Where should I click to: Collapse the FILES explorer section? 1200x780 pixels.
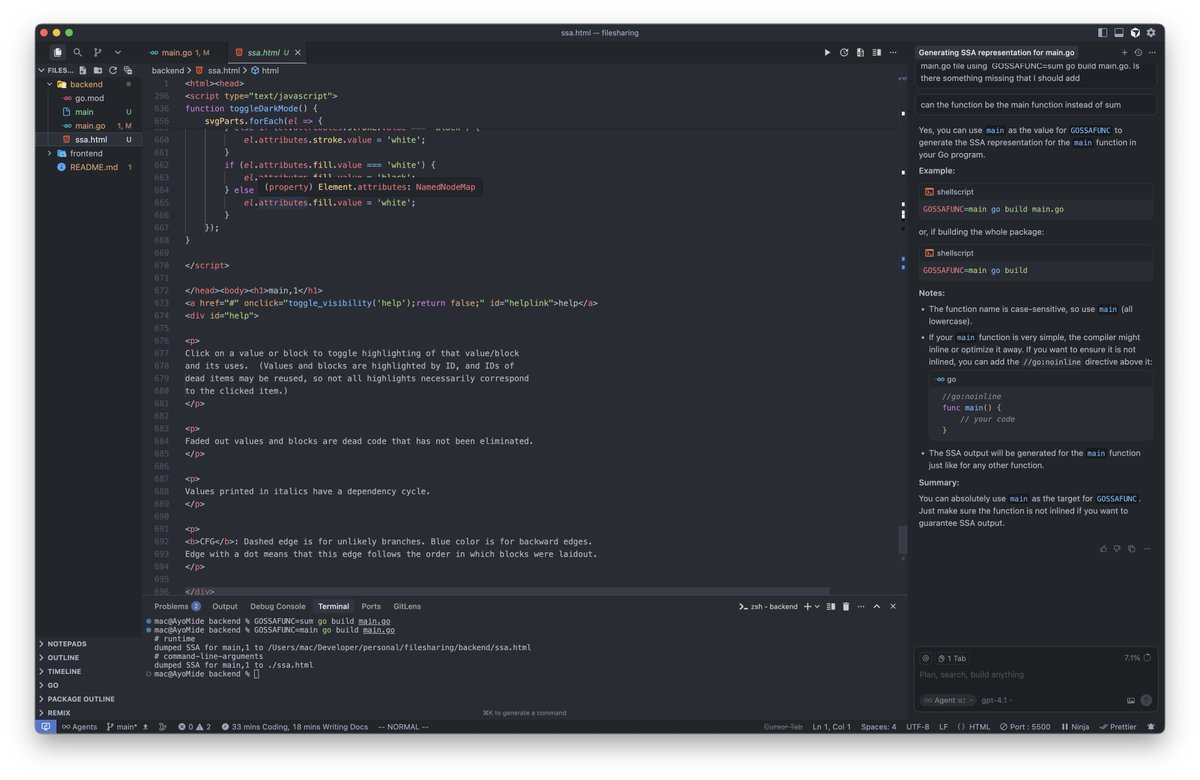point(58,71)
